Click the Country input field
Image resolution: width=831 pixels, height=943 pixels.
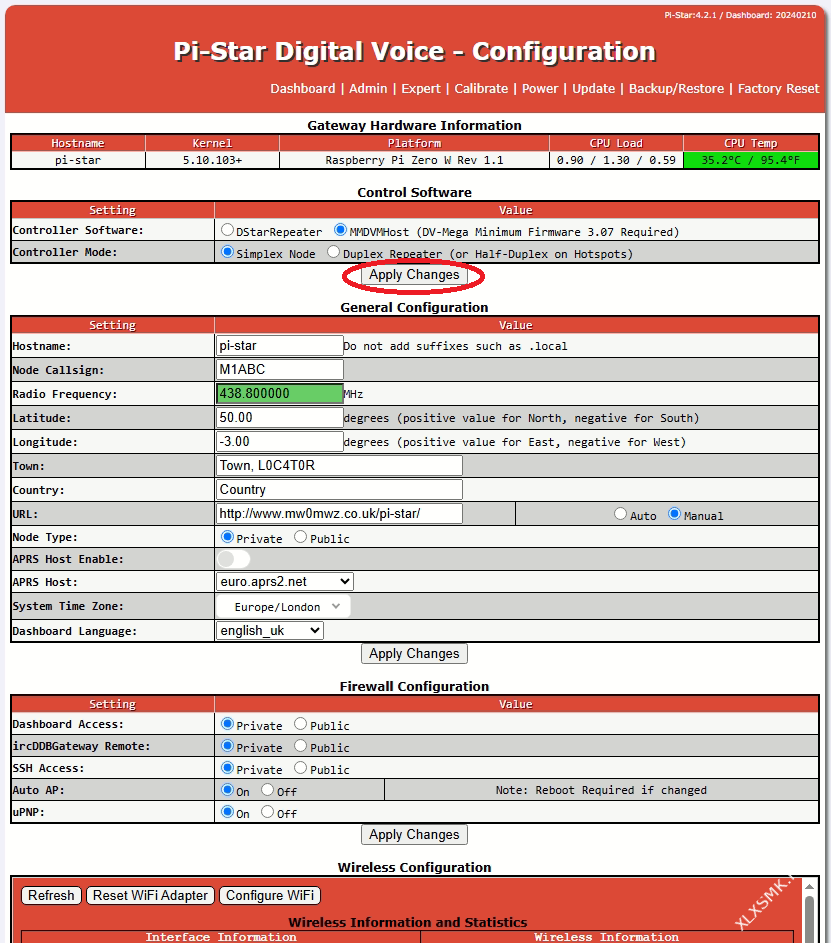(x=339, y=490)
